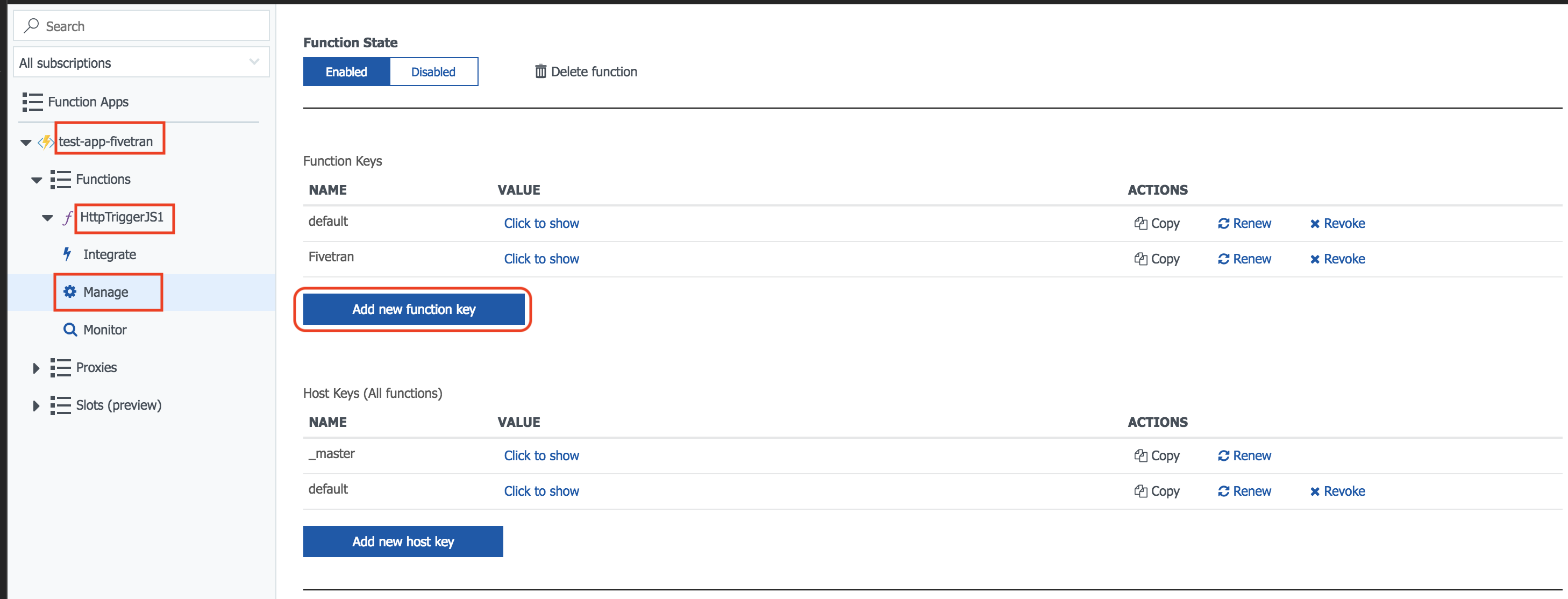Viewport: 1568px width, 599px height.
Task: Click the _master key name cell
Action: click(332, 453)
